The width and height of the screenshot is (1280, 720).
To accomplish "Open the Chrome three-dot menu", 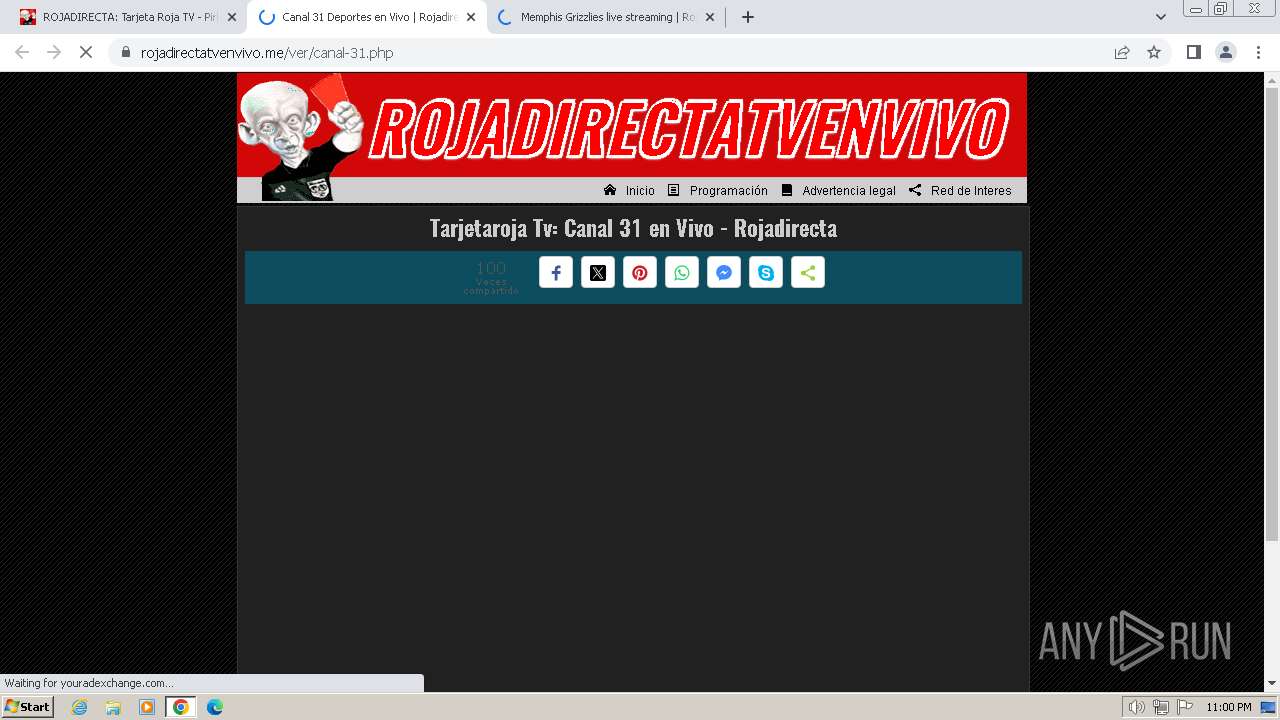I will pyautogui.click(x=1258, y=52).
